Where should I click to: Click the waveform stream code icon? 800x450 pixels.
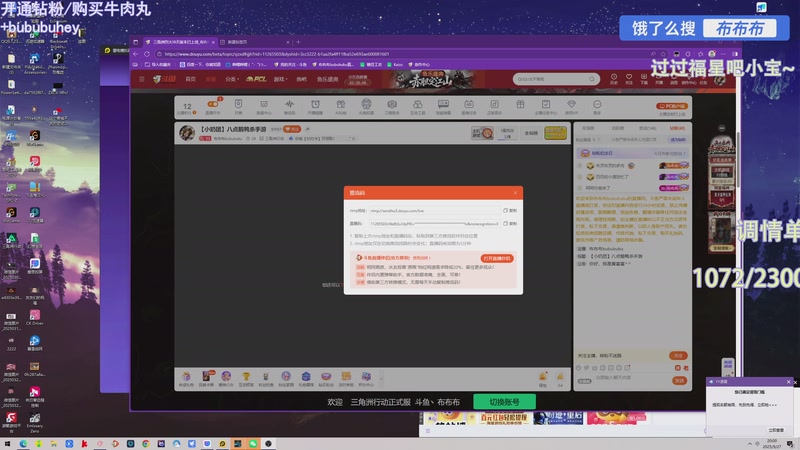(289, 106)
